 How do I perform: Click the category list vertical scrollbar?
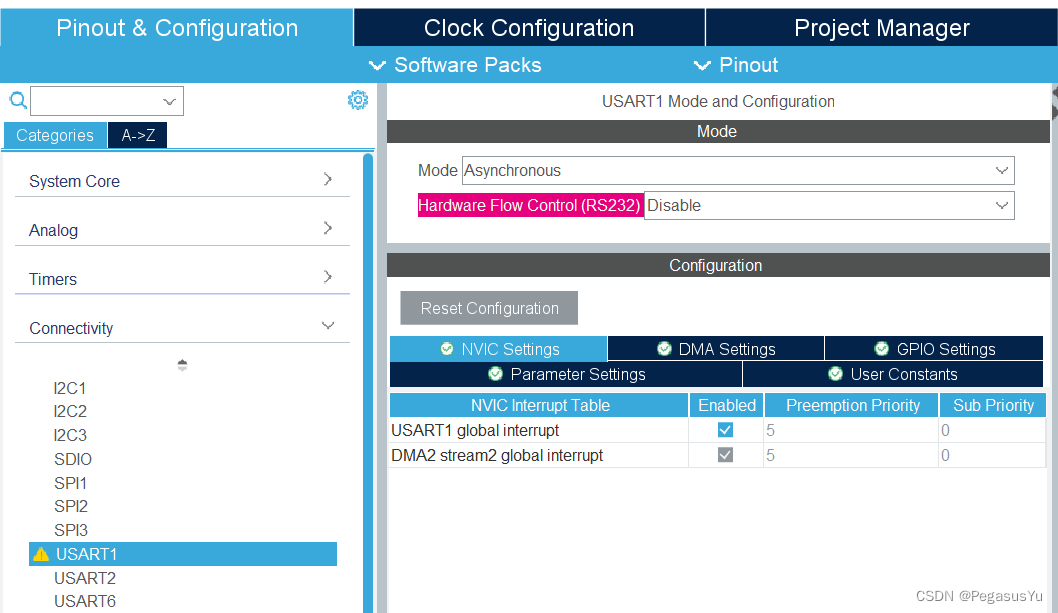368,380
